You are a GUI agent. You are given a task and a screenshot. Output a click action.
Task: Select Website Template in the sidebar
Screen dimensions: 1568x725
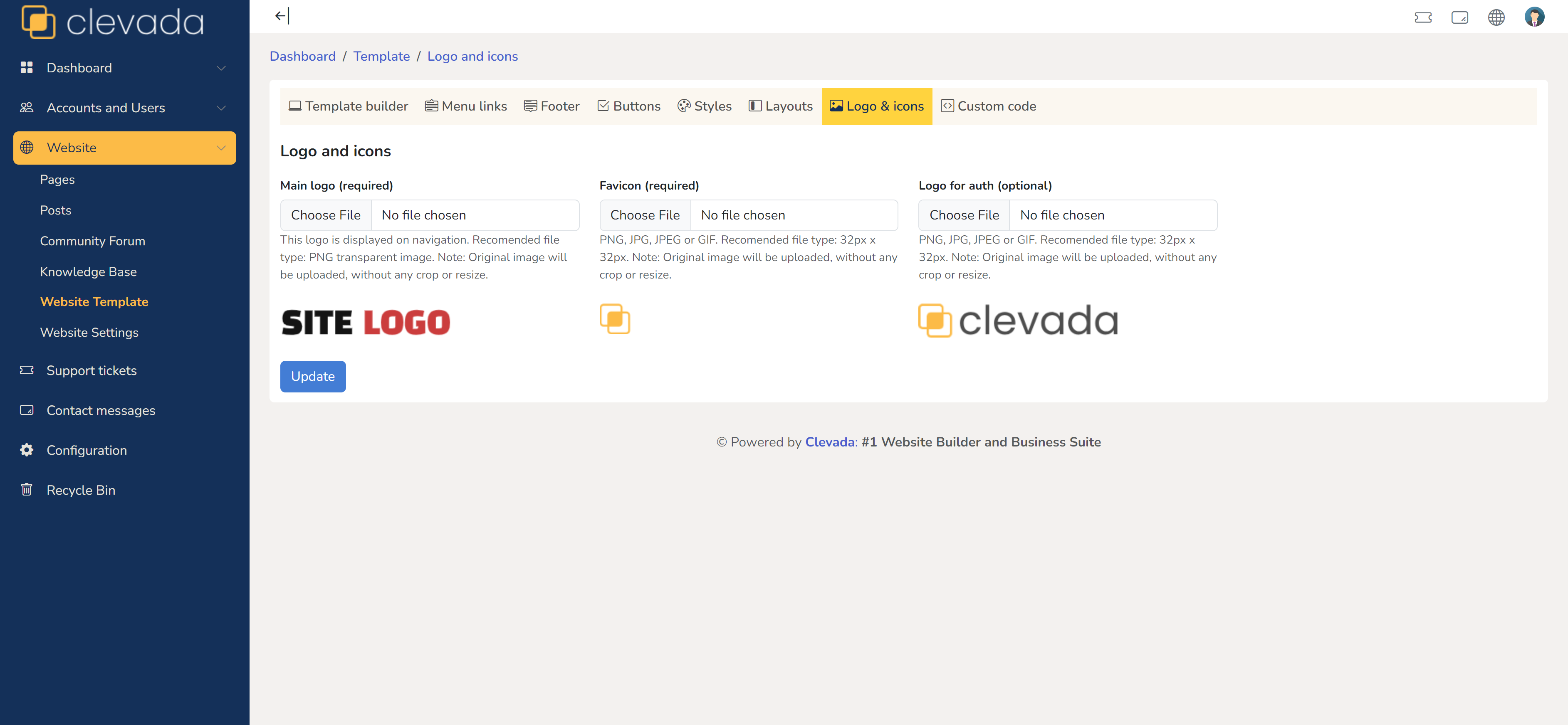(94, 302)
